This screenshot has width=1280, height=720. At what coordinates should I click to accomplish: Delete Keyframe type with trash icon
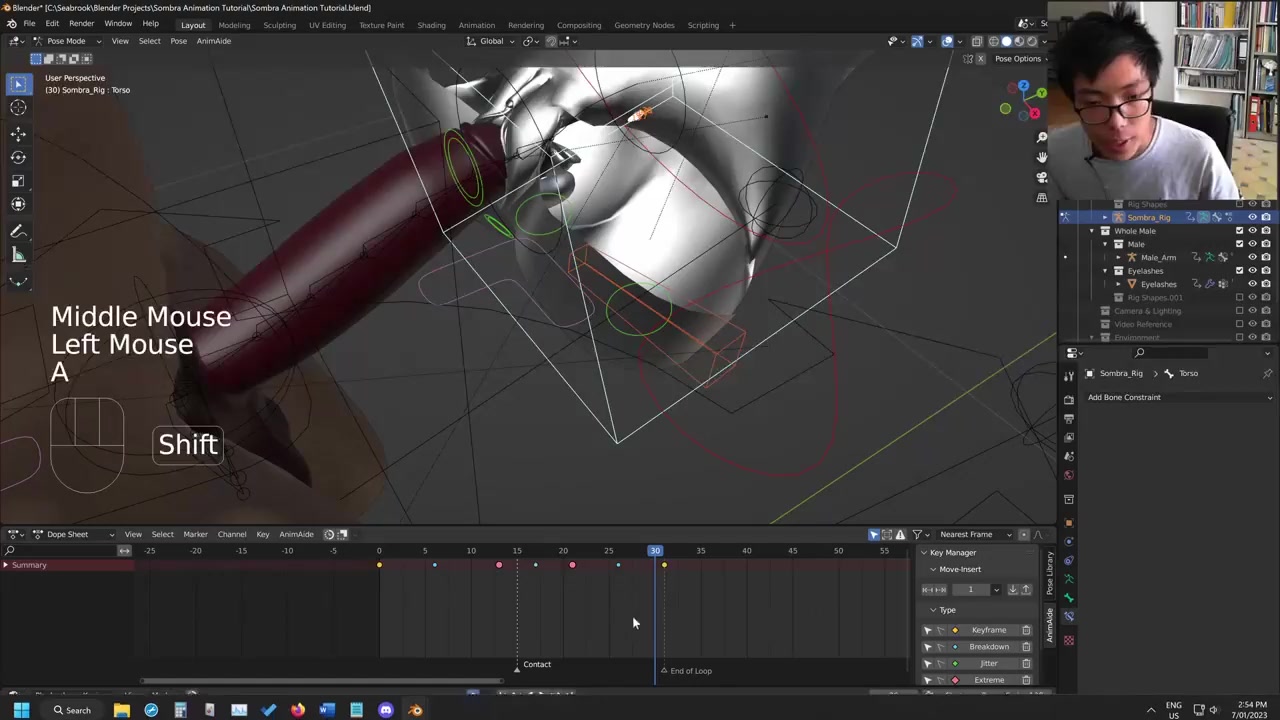(1026, 630)
